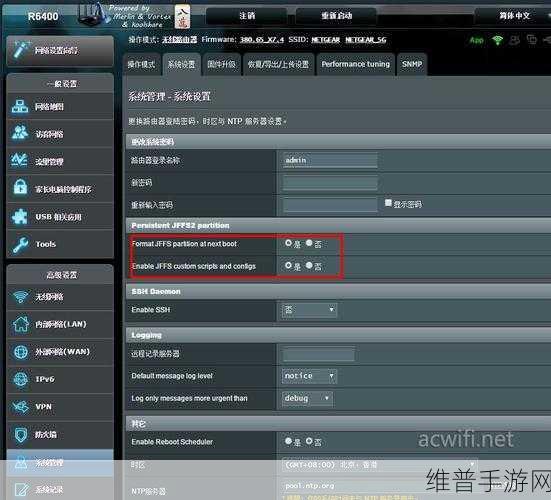Screen dimensions: 551x500
Task: Open the Tools wrench icon
Action: [20, 245]
